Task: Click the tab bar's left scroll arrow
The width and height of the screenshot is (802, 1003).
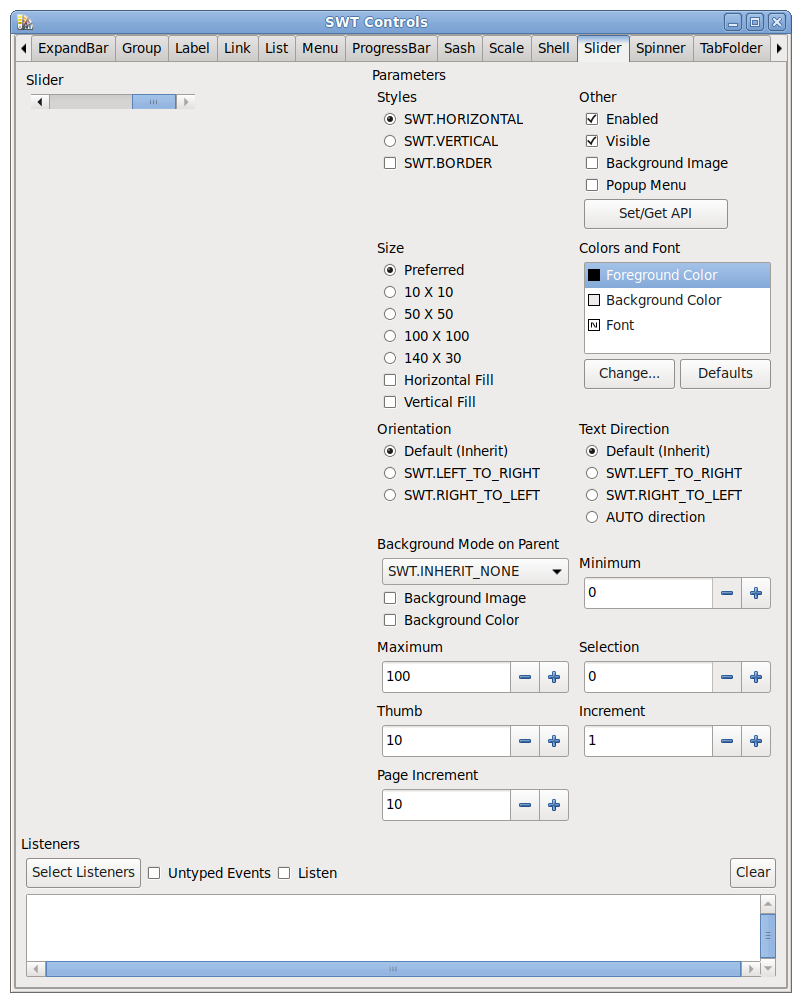Action: (x=24, y=49)
